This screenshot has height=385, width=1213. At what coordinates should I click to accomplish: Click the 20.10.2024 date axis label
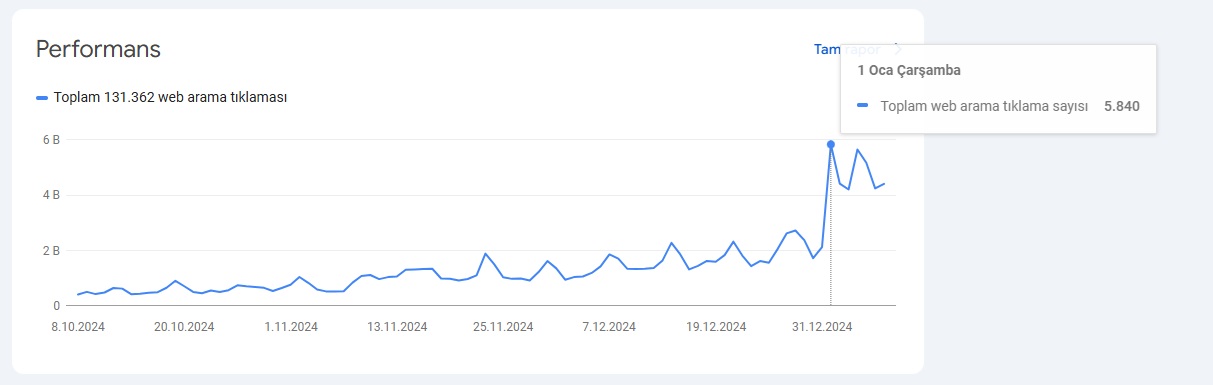(184, 326)
